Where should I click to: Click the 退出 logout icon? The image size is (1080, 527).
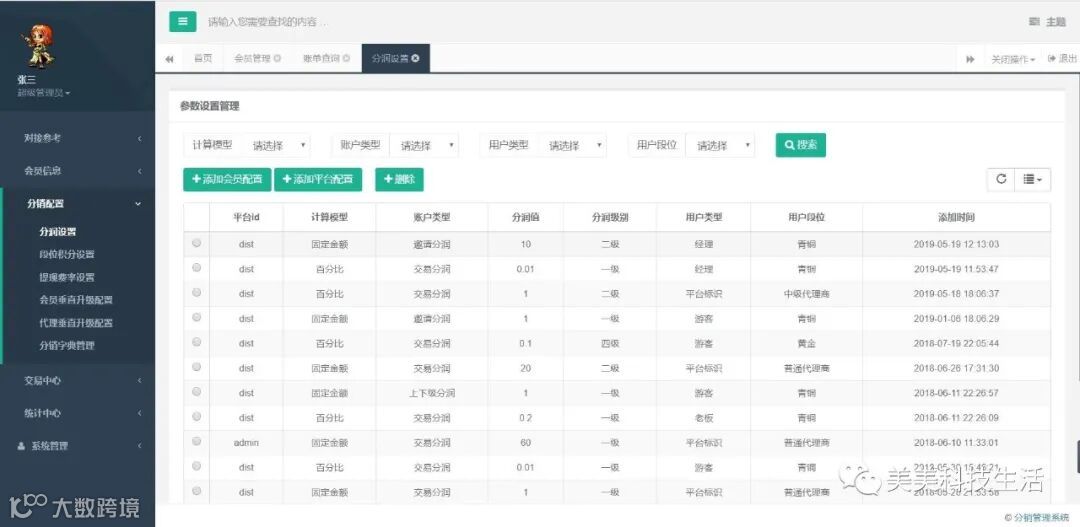(x=1052, y=59)
